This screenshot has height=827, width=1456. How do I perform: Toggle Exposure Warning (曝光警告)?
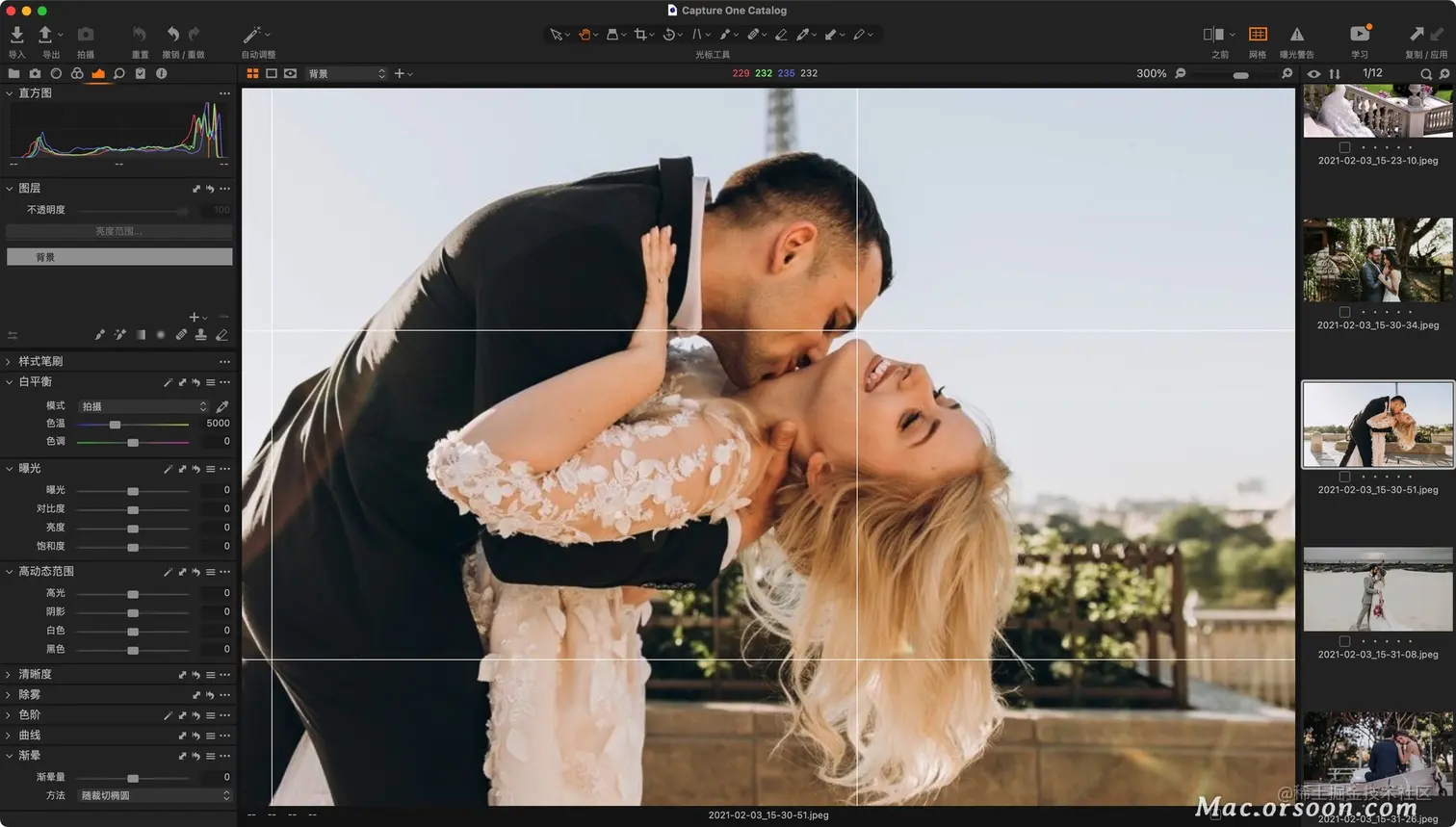1297,35
